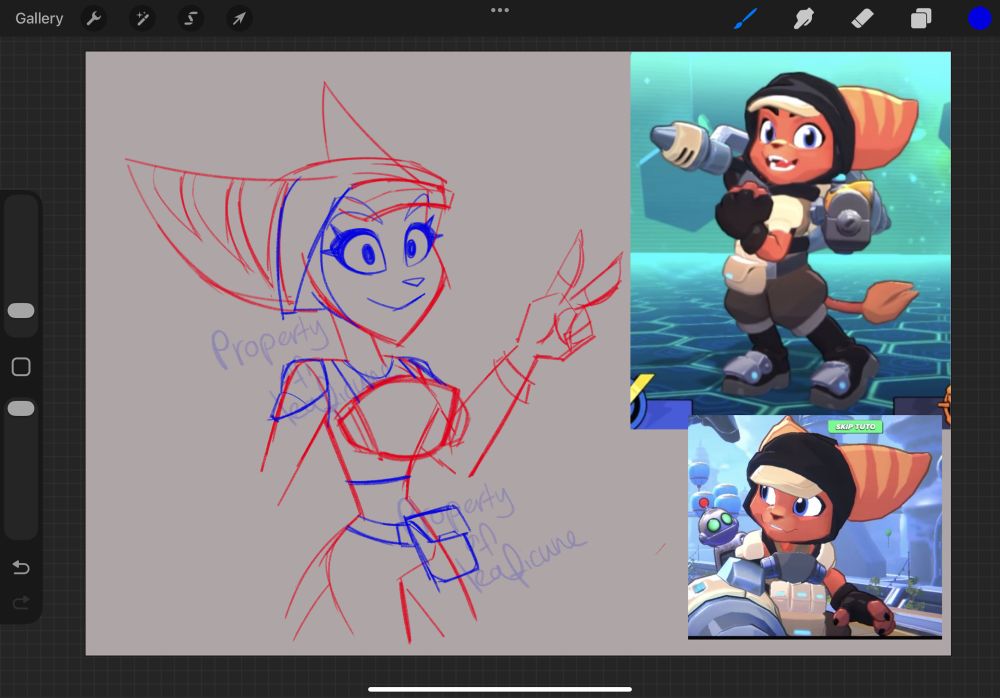Open the Gallery view
This screenshot has height=698, width=1000.
(x=39, y=19)
